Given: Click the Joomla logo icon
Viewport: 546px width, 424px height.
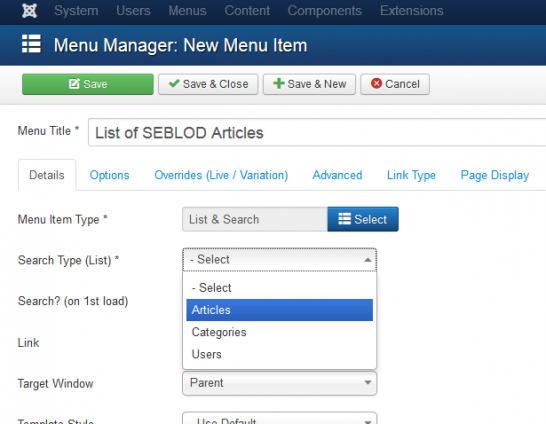Looking at the screenshot, I should 30,11.
